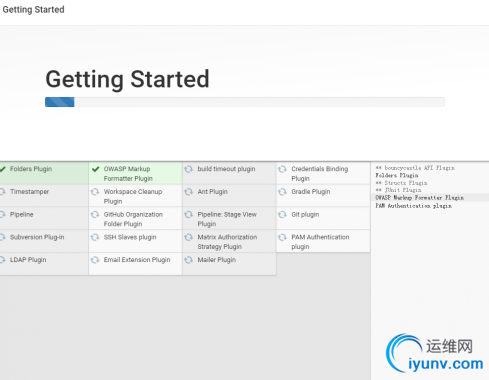Click the pending icon next to Credentials Binding Plugin
The width and height of the screenshot is (489, 380).
click(282, 169)
